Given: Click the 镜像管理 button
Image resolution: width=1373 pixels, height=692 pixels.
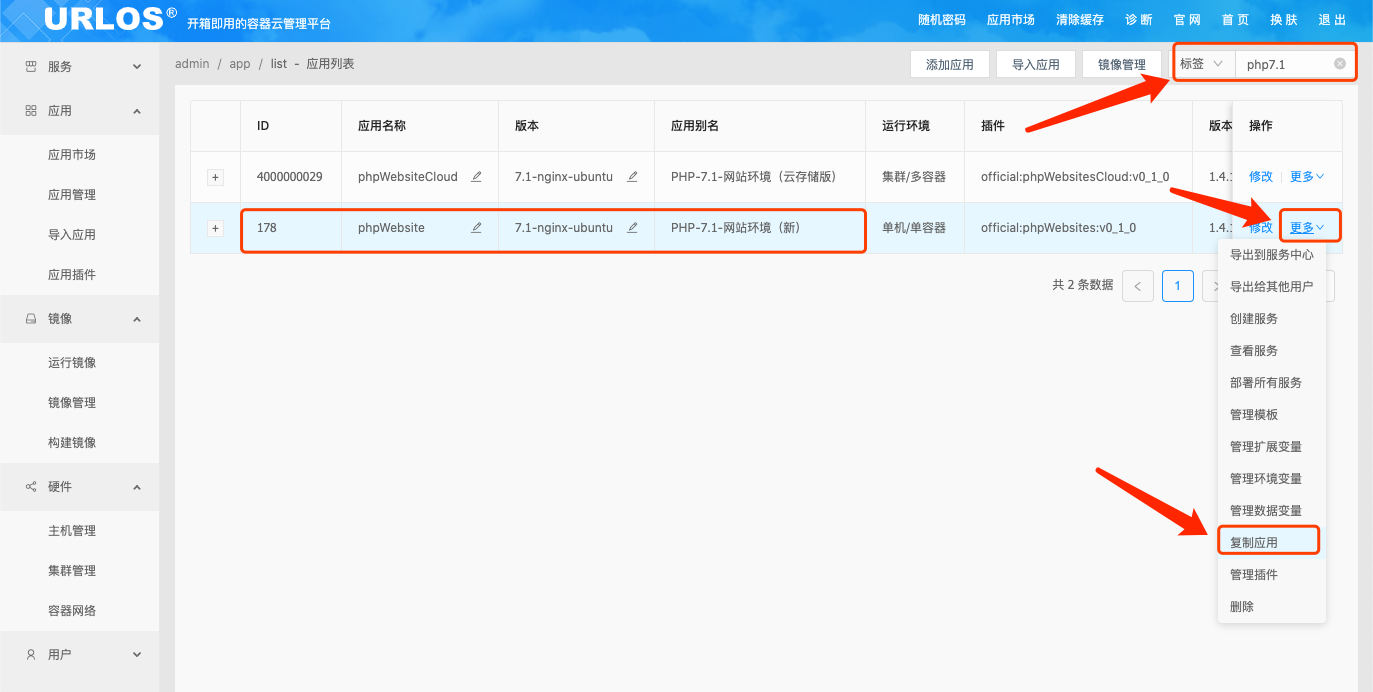Looking at the screenshot, I should coord(1121,63).
